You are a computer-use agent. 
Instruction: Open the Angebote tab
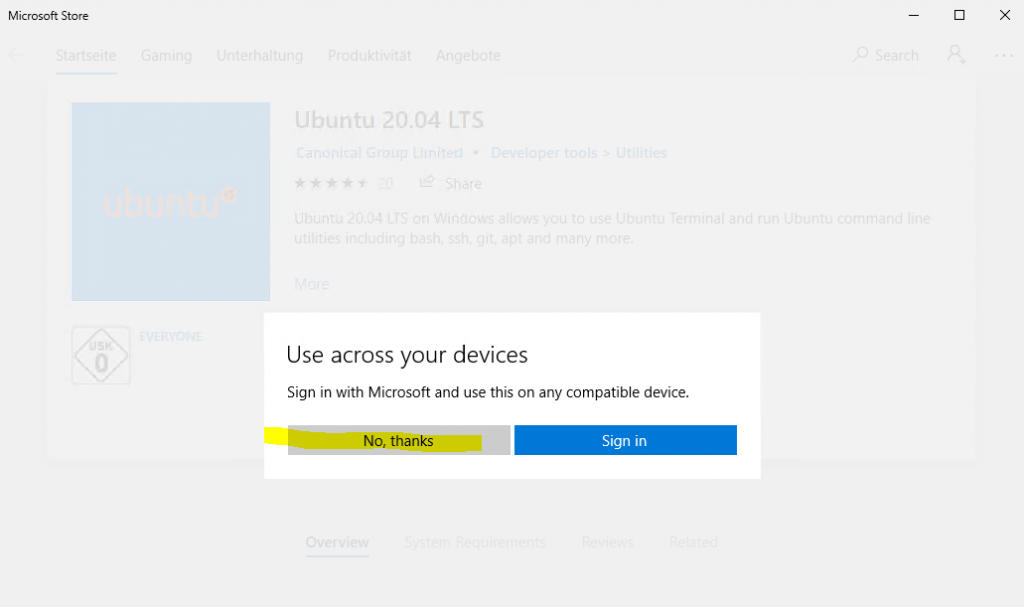(x=468, y=56)
